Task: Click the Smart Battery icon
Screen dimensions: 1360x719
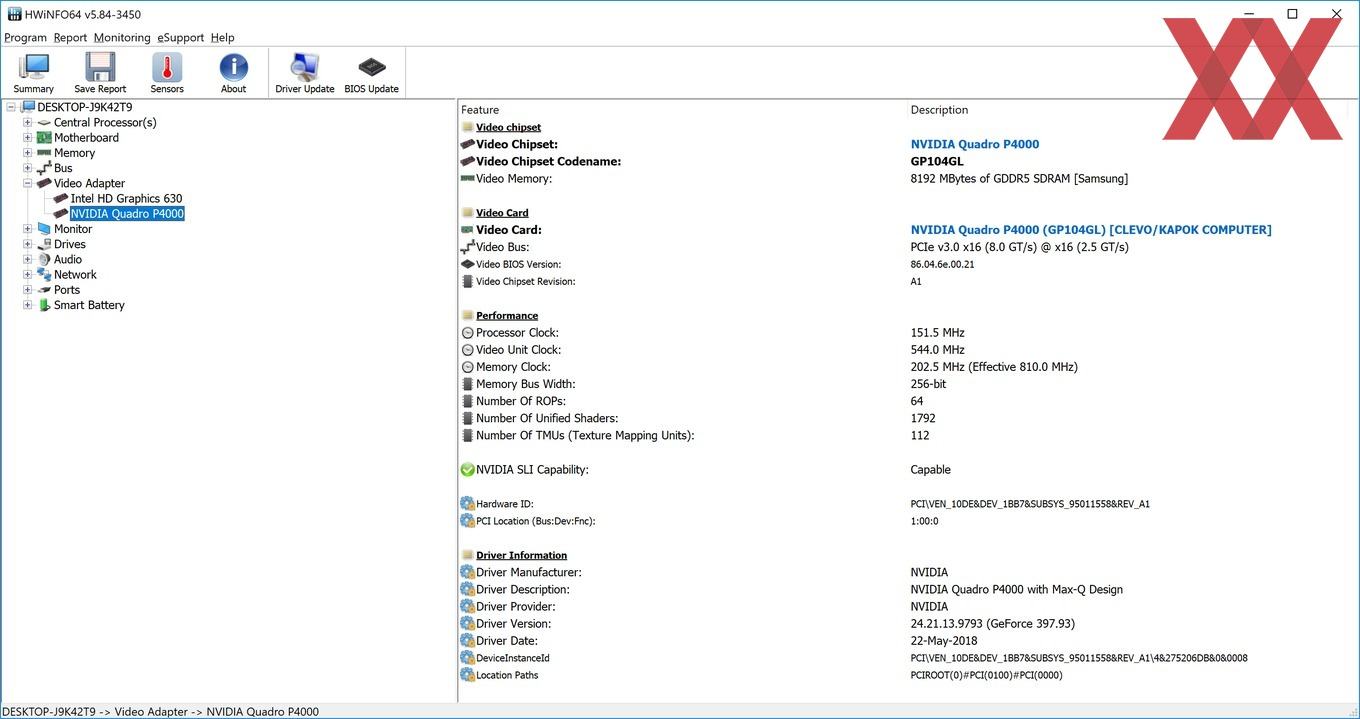Action: pyautogui.click(x=44, y=305)
